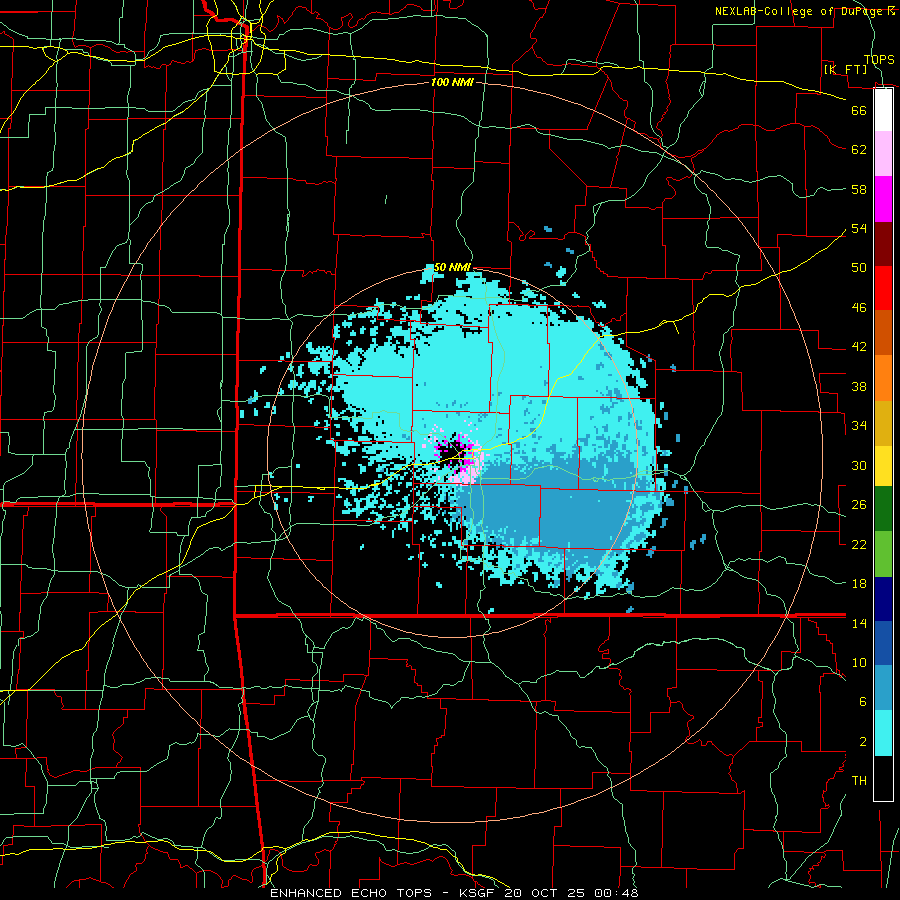Screen dimensions: 900x900
Task: Click the dark green 26 kft legend swatch
Action: point(883,508)
